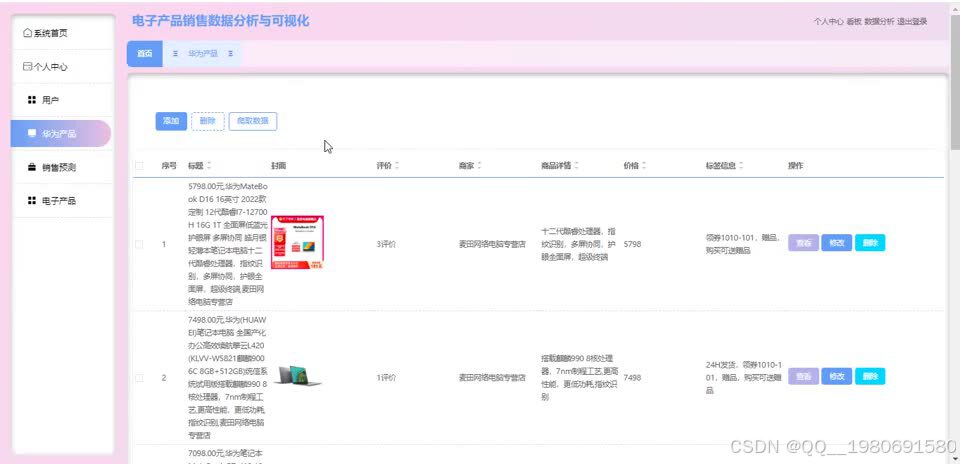
Task: Click the dashed 删除 button above table
Action: point(208,121)
